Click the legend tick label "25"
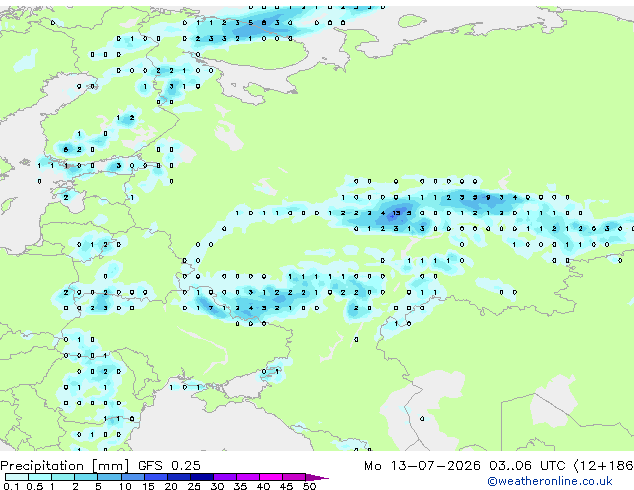 194,486
